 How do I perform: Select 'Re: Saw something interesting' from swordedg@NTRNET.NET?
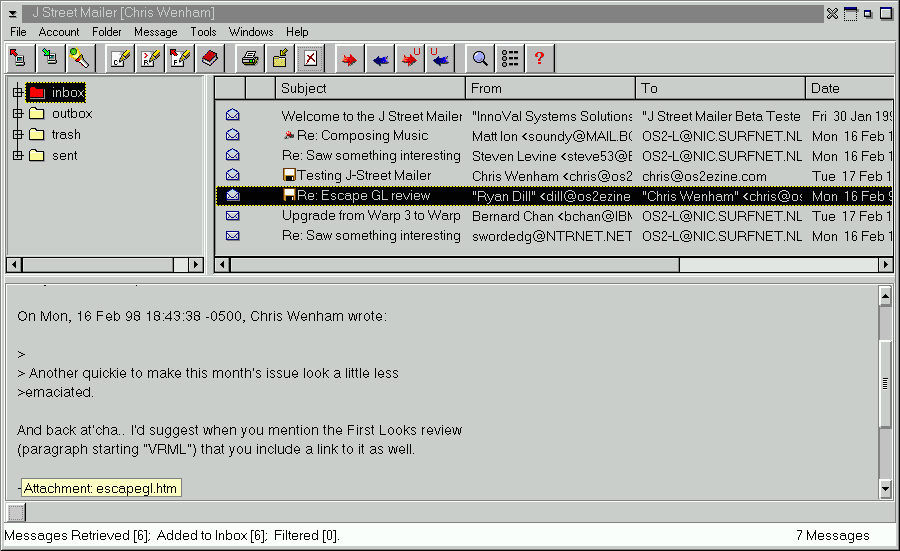coord(554,236)
